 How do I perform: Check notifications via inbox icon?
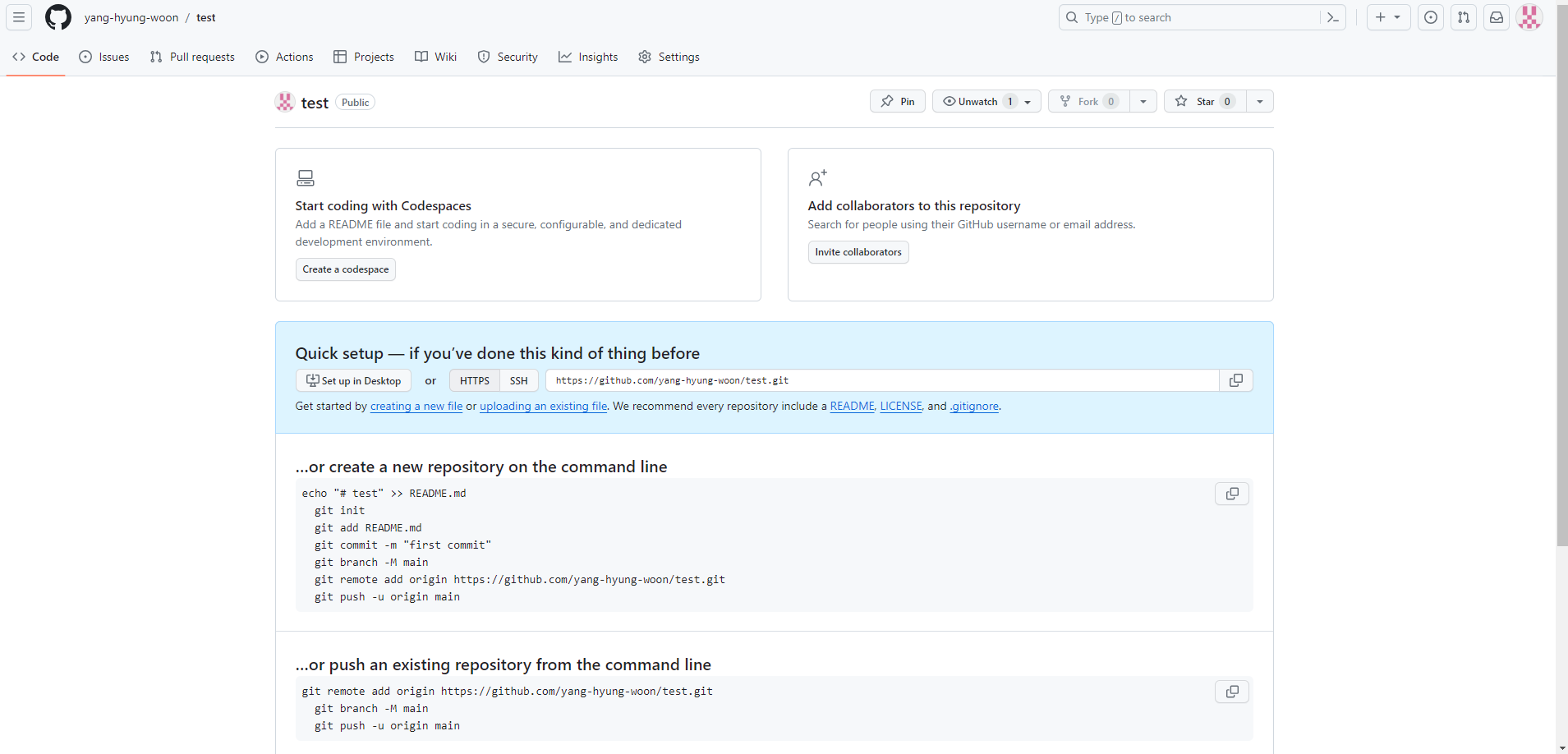1496,17
